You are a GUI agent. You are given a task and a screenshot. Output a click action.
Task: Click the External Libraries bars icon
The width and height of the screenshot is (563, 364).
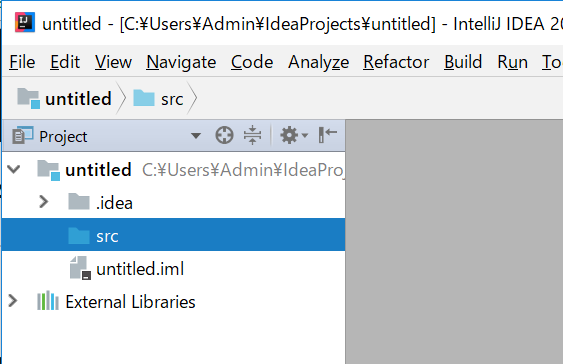coord(48,301)
